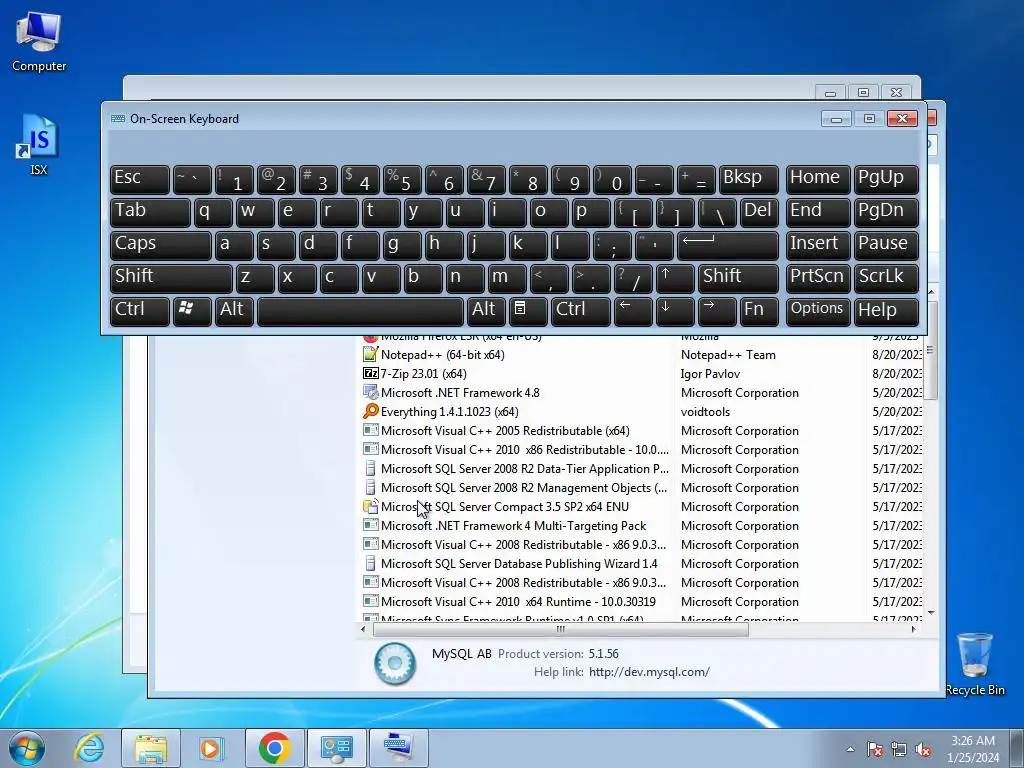Toggle the Fn key on keyboard
Screen dimensions: 1024x768
point(759,311)
